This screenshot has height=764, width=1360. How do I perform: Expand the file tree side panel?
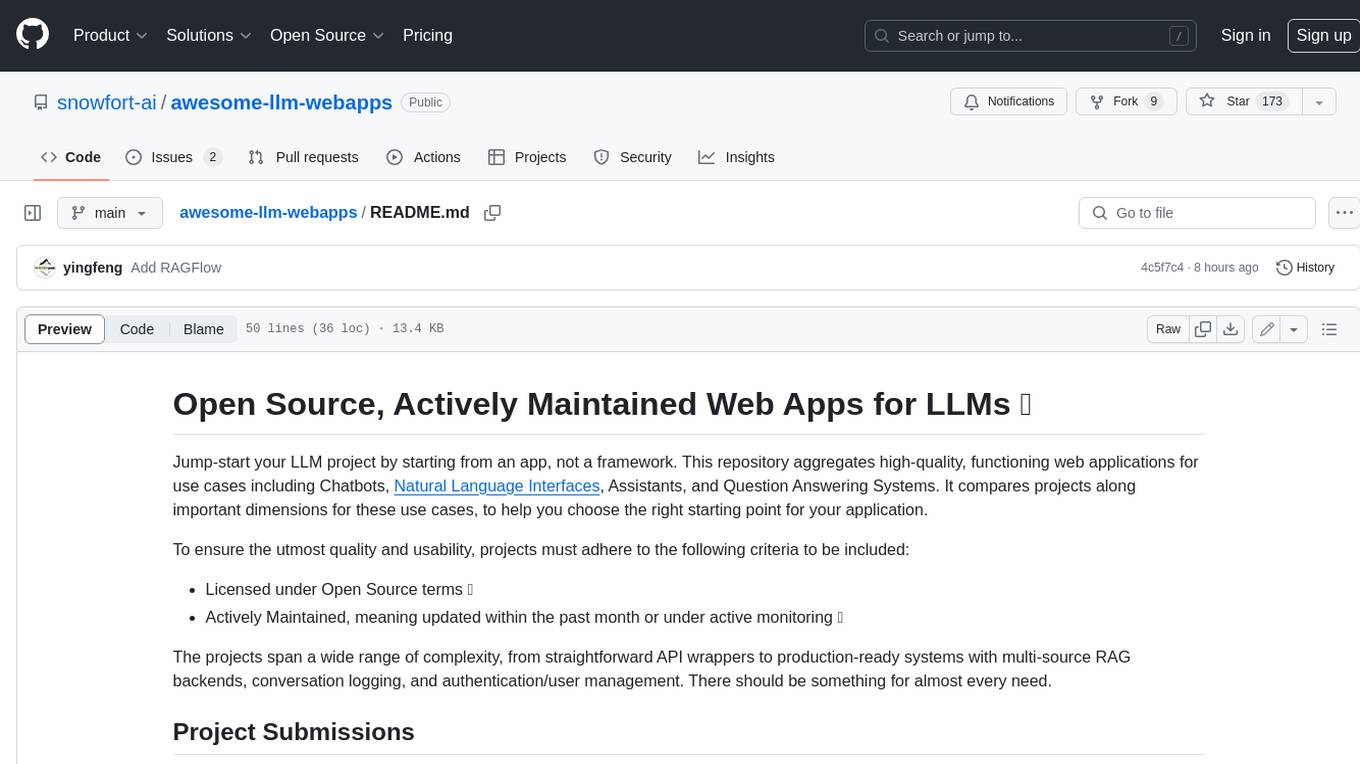pos(33,213)
